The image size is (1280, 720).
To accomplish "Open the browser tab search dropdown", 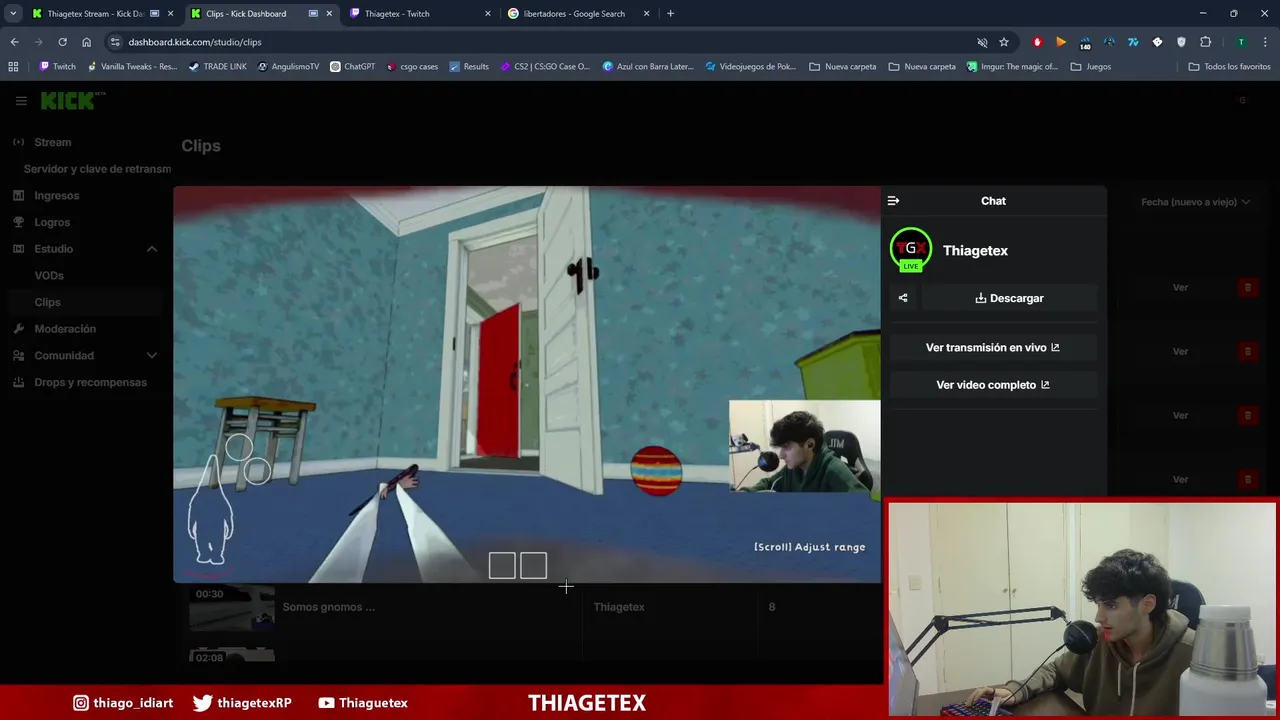I will click(13, 14).
